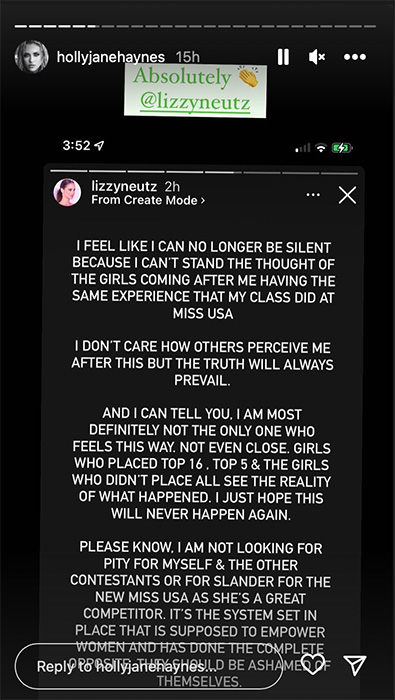Tap the battery charging icon in status bar
Screen dimensions: 395x700
click(342, 148)
